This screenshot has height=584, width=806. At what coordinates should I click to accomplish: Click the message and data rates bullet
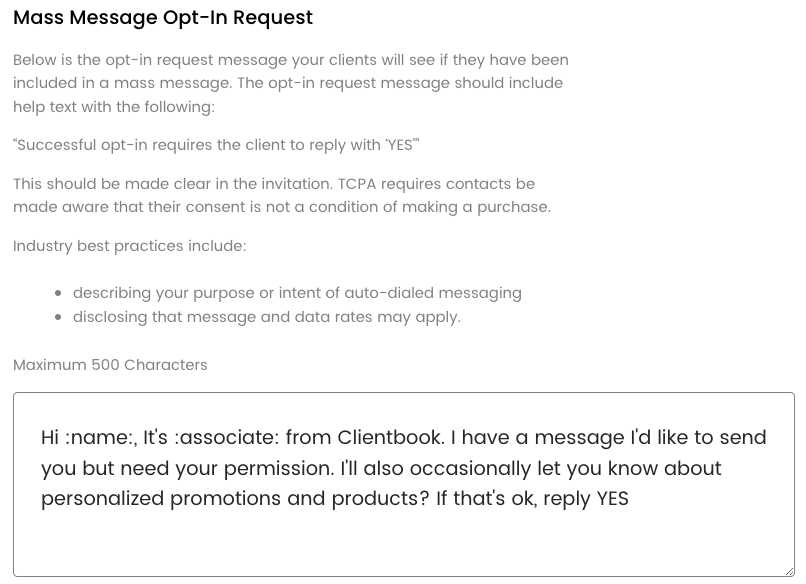pos(266,317)
